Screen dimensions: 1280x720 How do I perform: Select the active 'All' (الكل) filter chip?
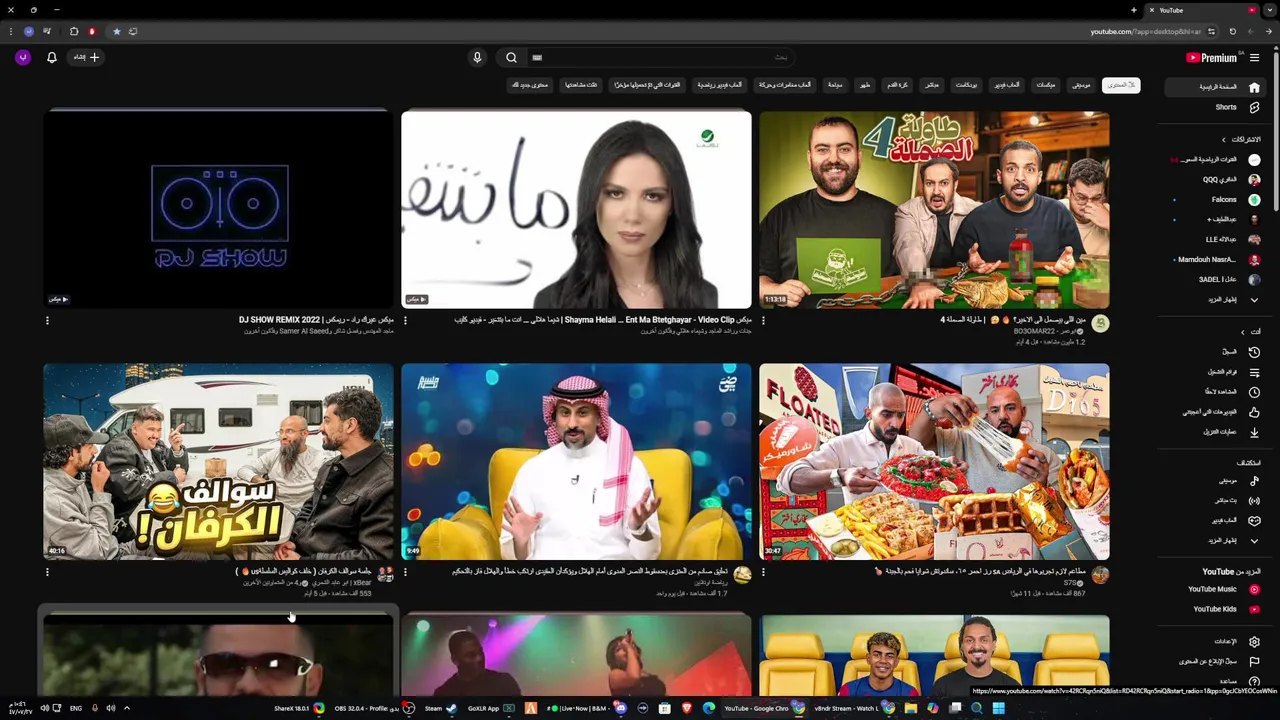(1121, 85)
